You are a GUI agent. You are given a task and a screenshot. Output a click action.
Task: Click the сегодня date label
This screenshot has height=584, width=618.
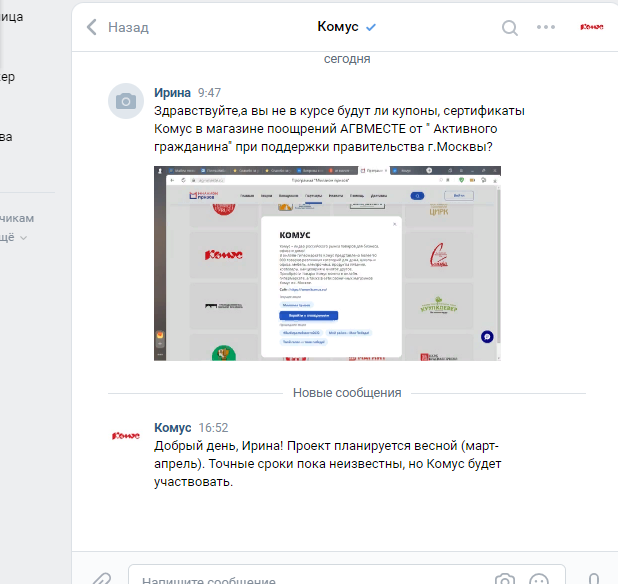[347, 59]
